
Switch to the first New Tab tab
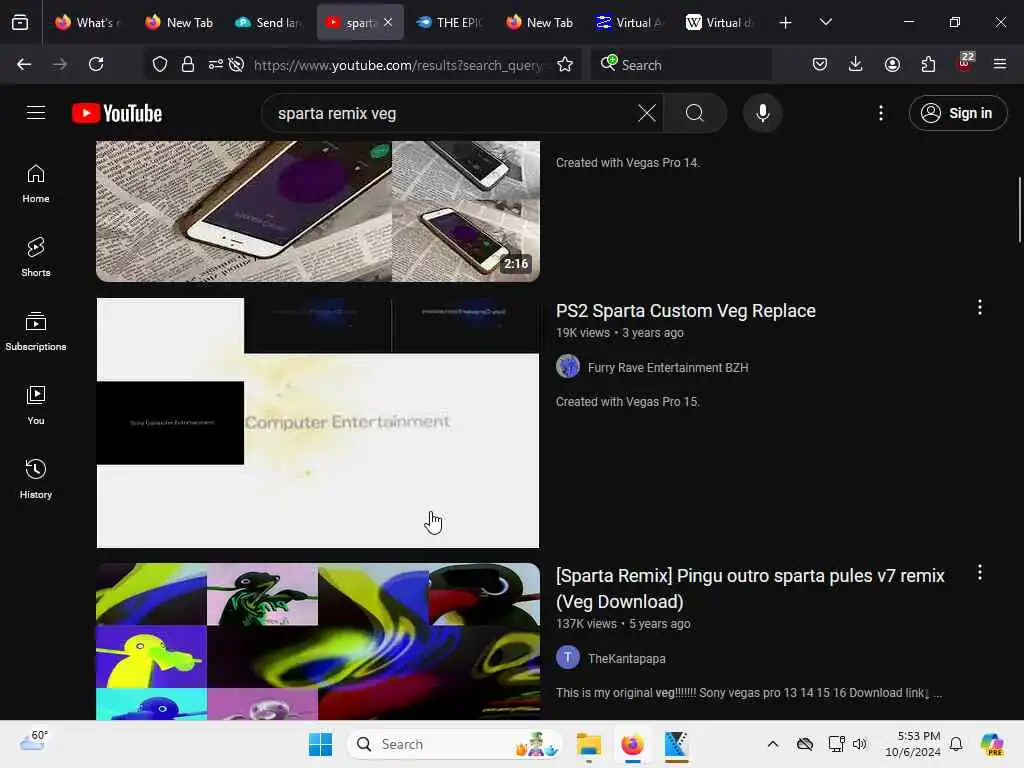180,23
